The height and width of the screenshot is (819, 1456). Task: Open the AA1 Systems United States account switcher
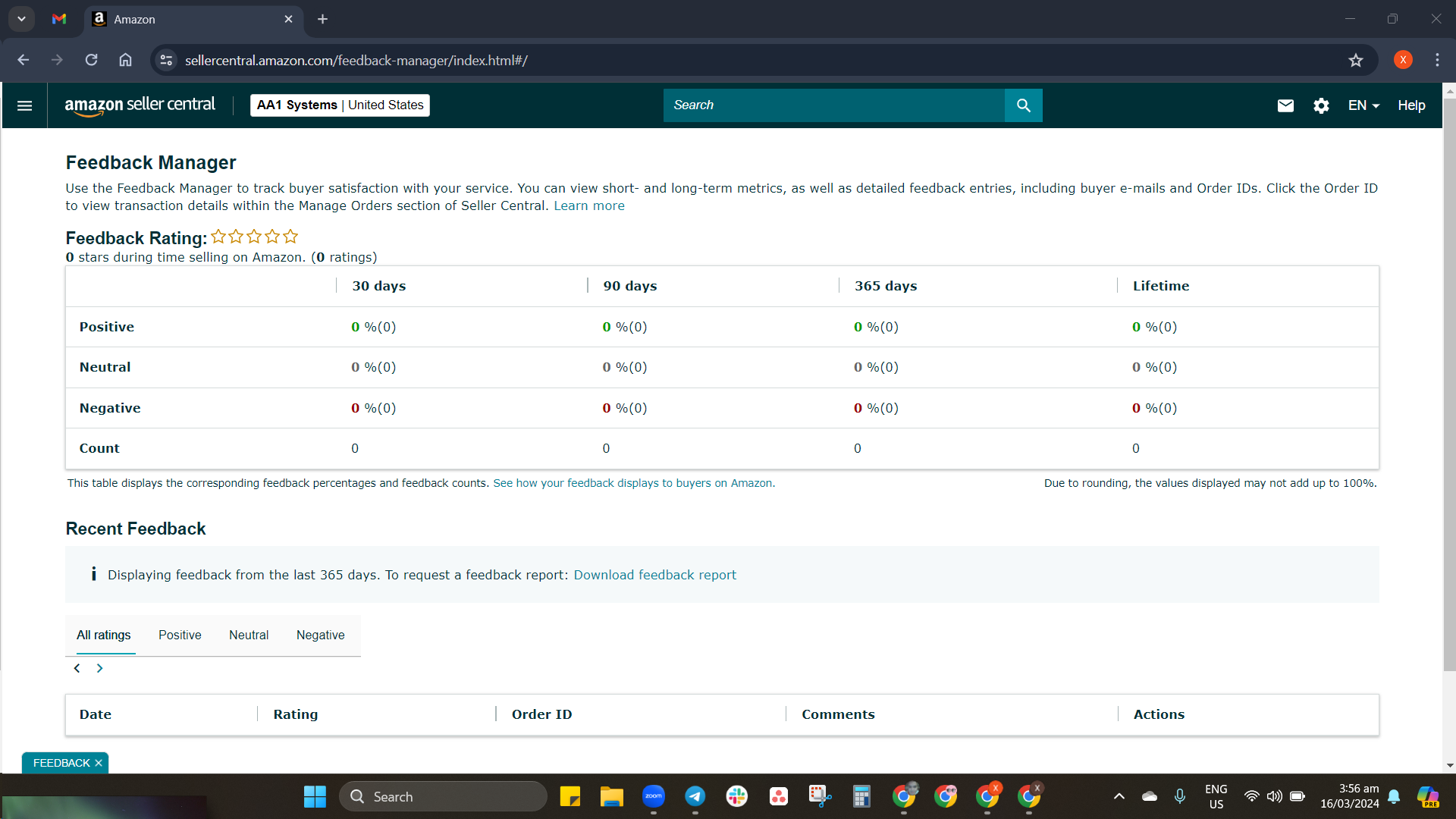click(340, 105)
